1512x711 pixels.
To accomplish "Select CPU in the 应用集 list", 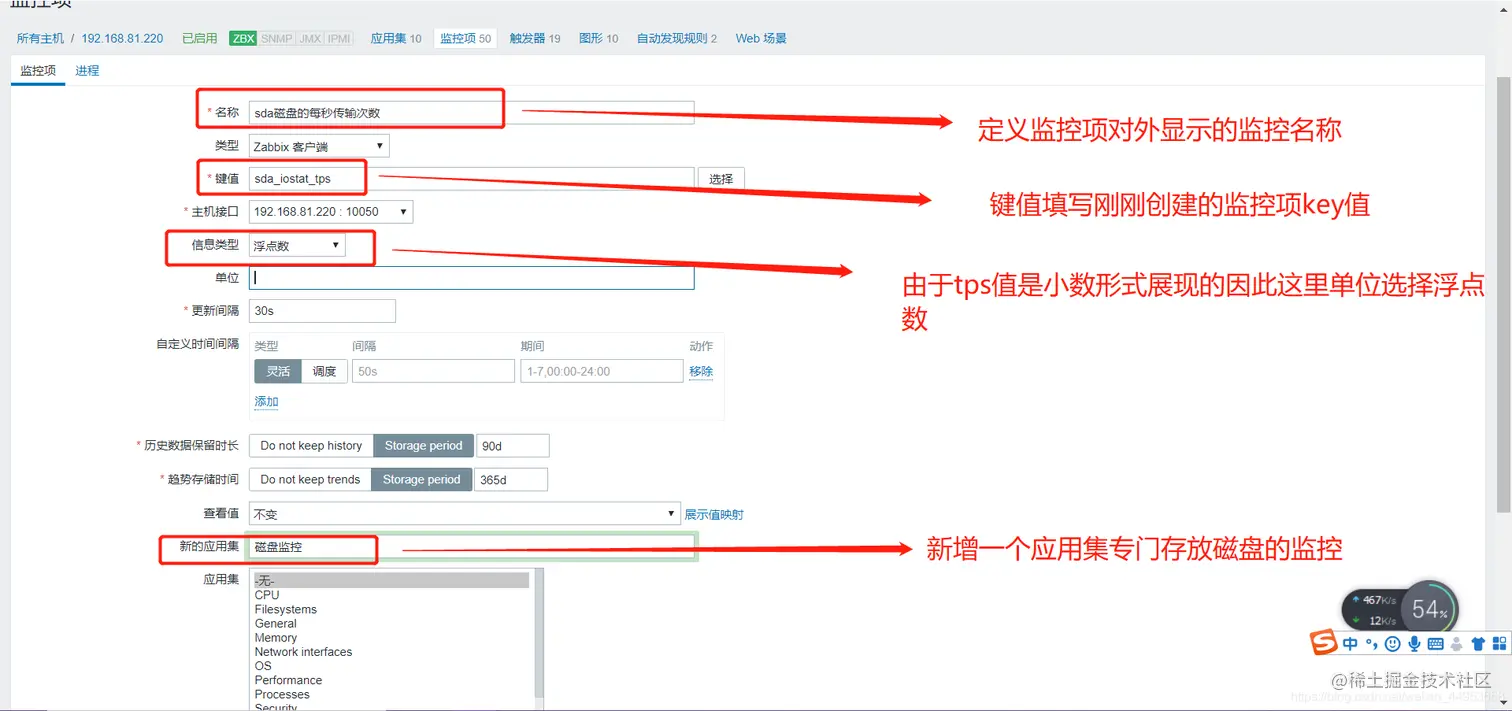I will pos(391,595).
